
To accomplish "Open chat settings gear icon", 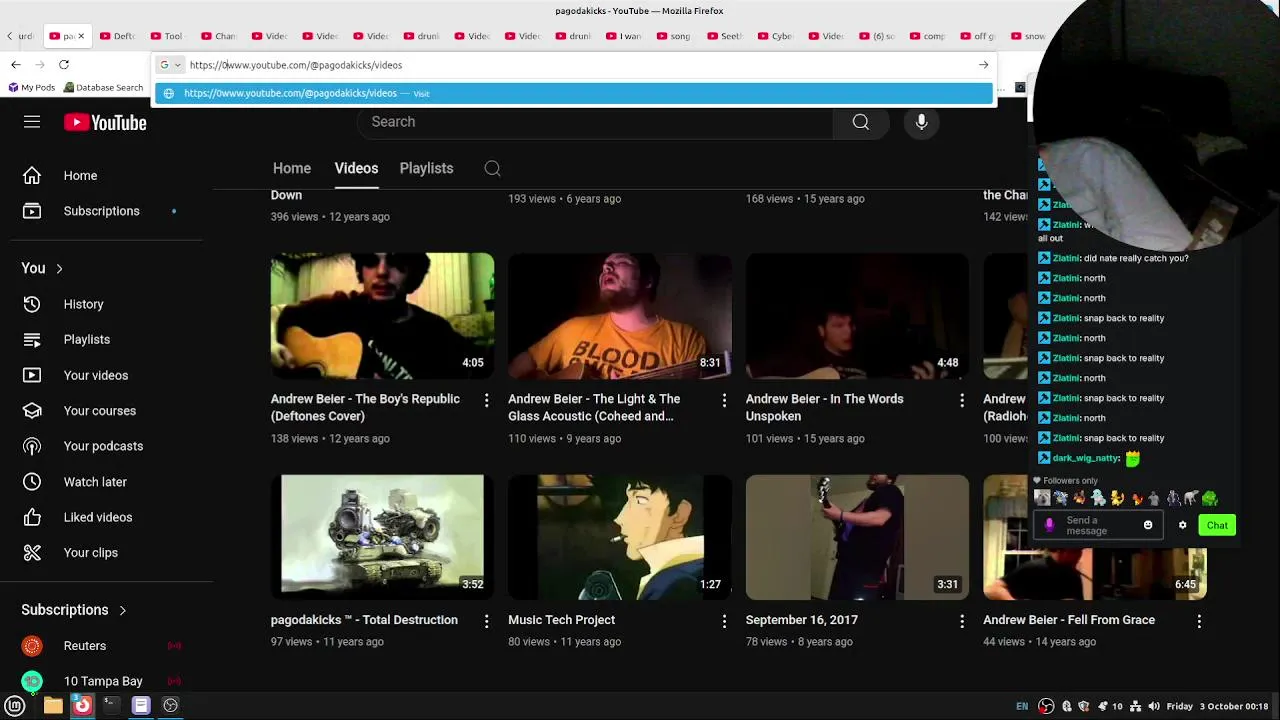I will [1182, 525].
